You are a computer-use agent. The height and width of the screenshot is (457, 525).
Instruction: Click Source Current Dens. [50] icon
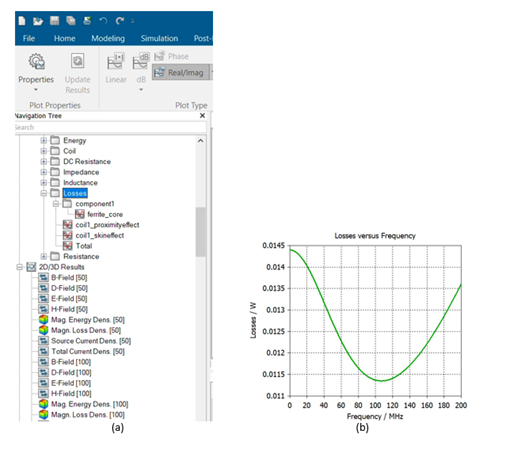43,341
